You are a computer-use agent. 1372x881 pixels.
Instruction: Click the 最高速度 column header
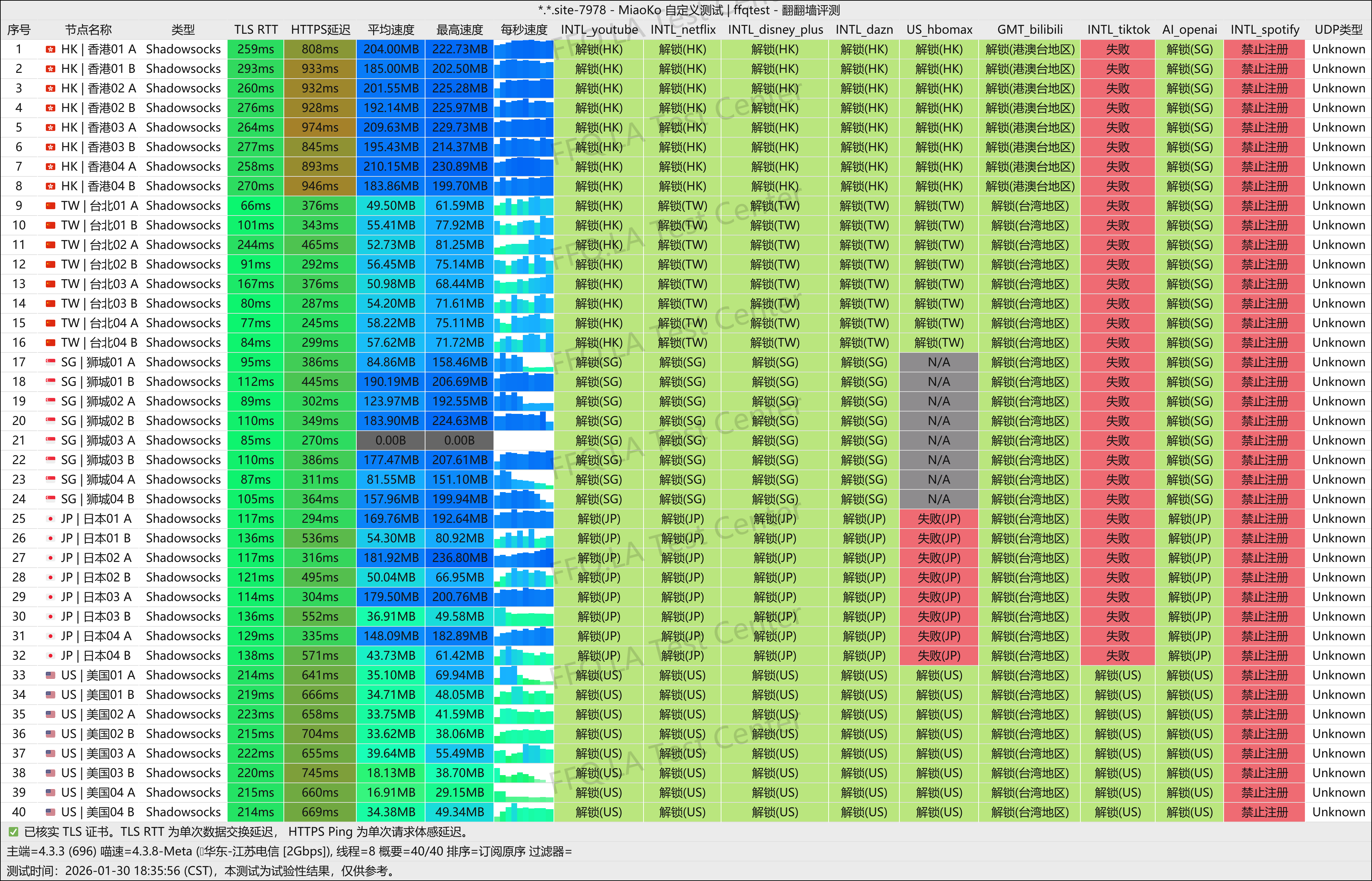pos(459,30)
